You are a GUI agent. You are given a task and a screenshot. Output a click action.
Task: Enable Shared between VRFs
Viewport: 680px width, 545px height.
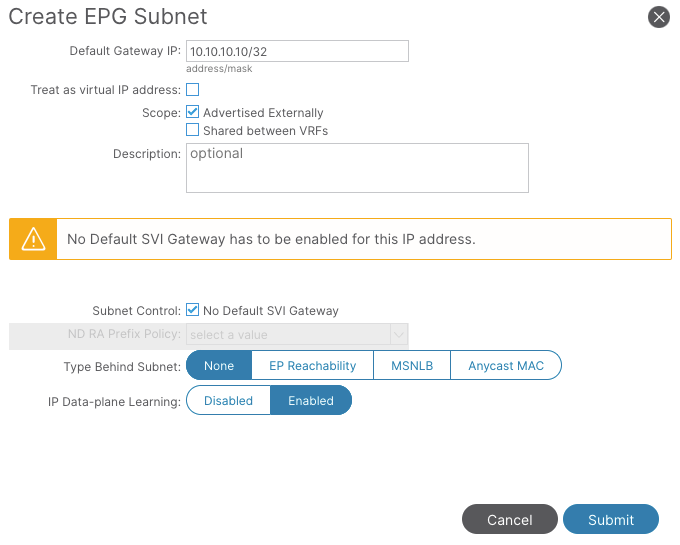coord(193,130)
